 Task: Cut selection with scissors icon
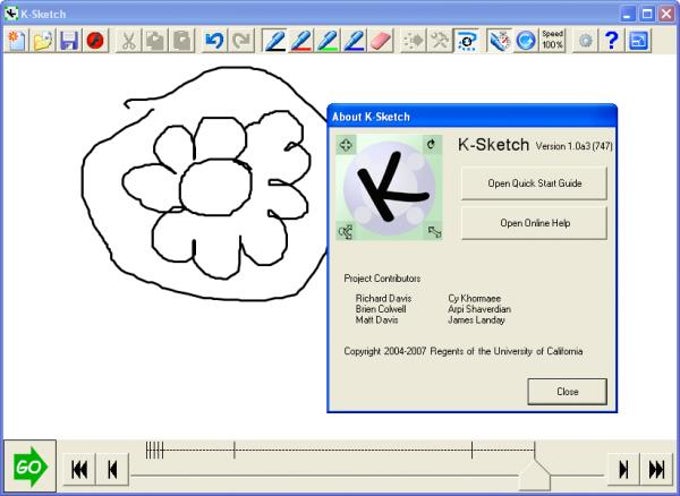tap(128, 41)
